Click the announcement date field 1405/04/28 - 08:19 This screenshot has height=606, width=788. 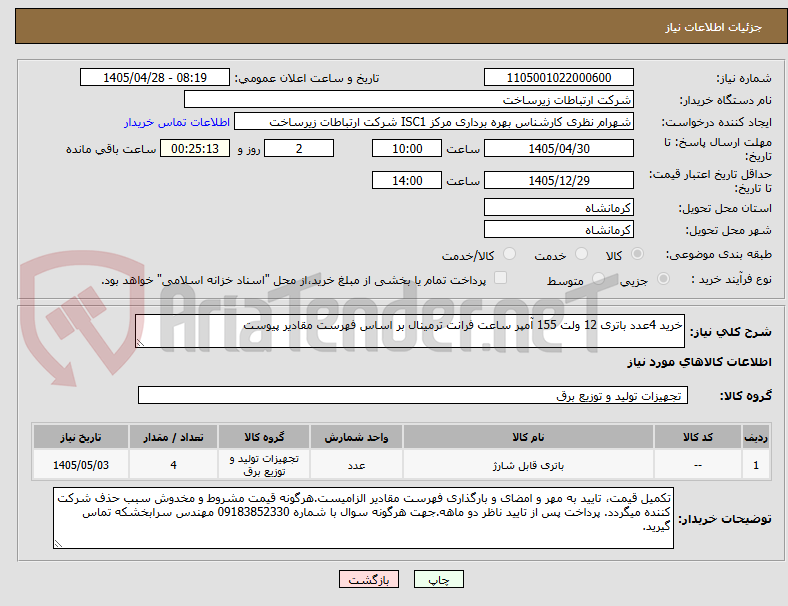(x=155, y=77)
